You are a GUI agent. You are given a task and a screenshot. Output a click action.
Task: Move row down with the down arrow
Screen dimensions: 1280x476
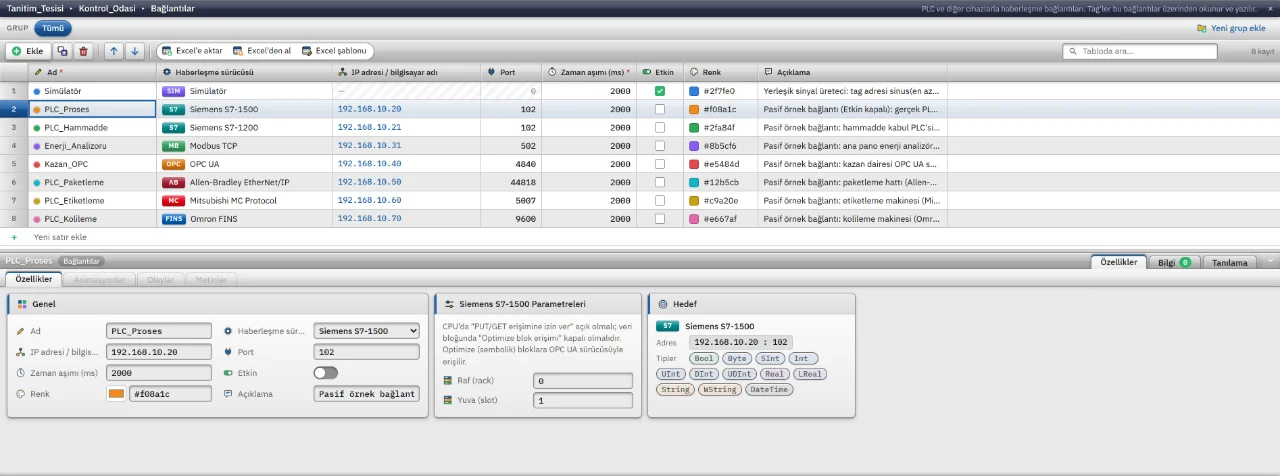pyautogui.click(x=135, y=51)
